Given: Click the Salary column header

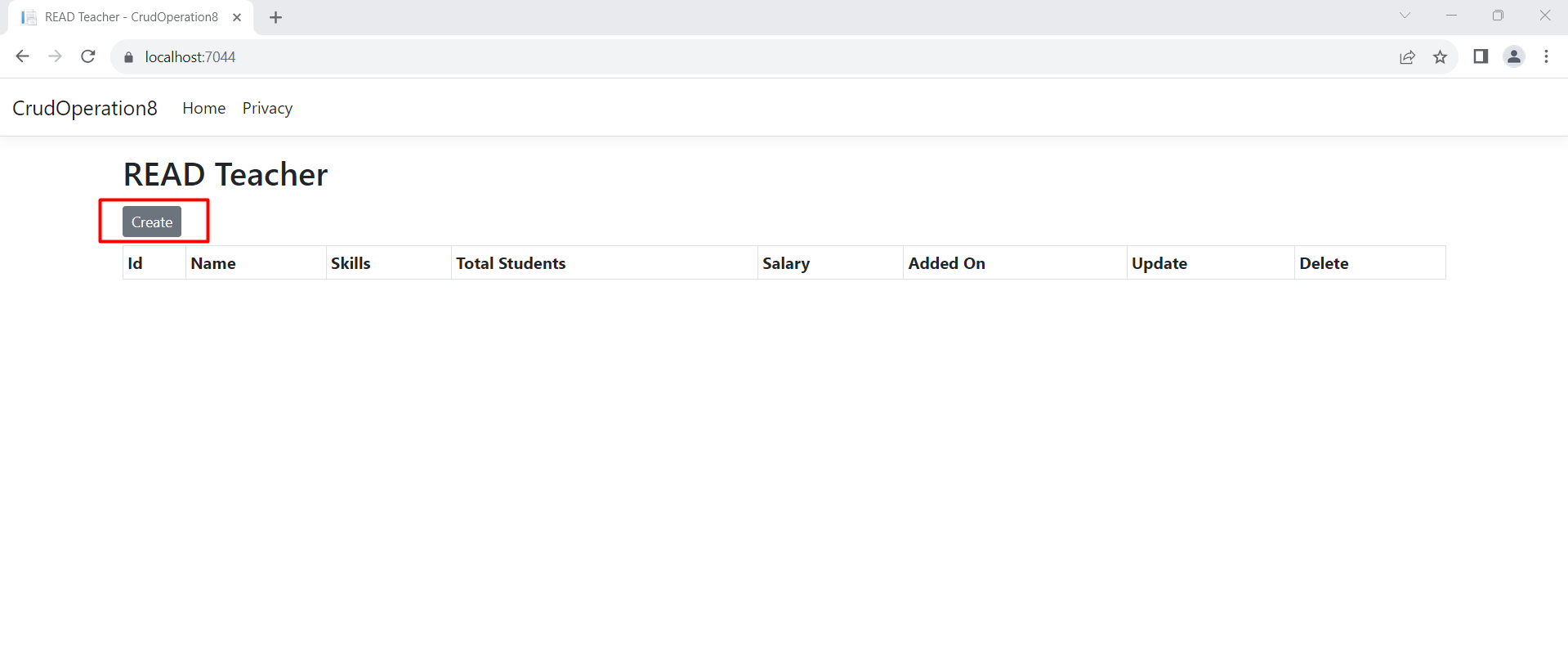Looking at the screenshot, I should (830, 263).
